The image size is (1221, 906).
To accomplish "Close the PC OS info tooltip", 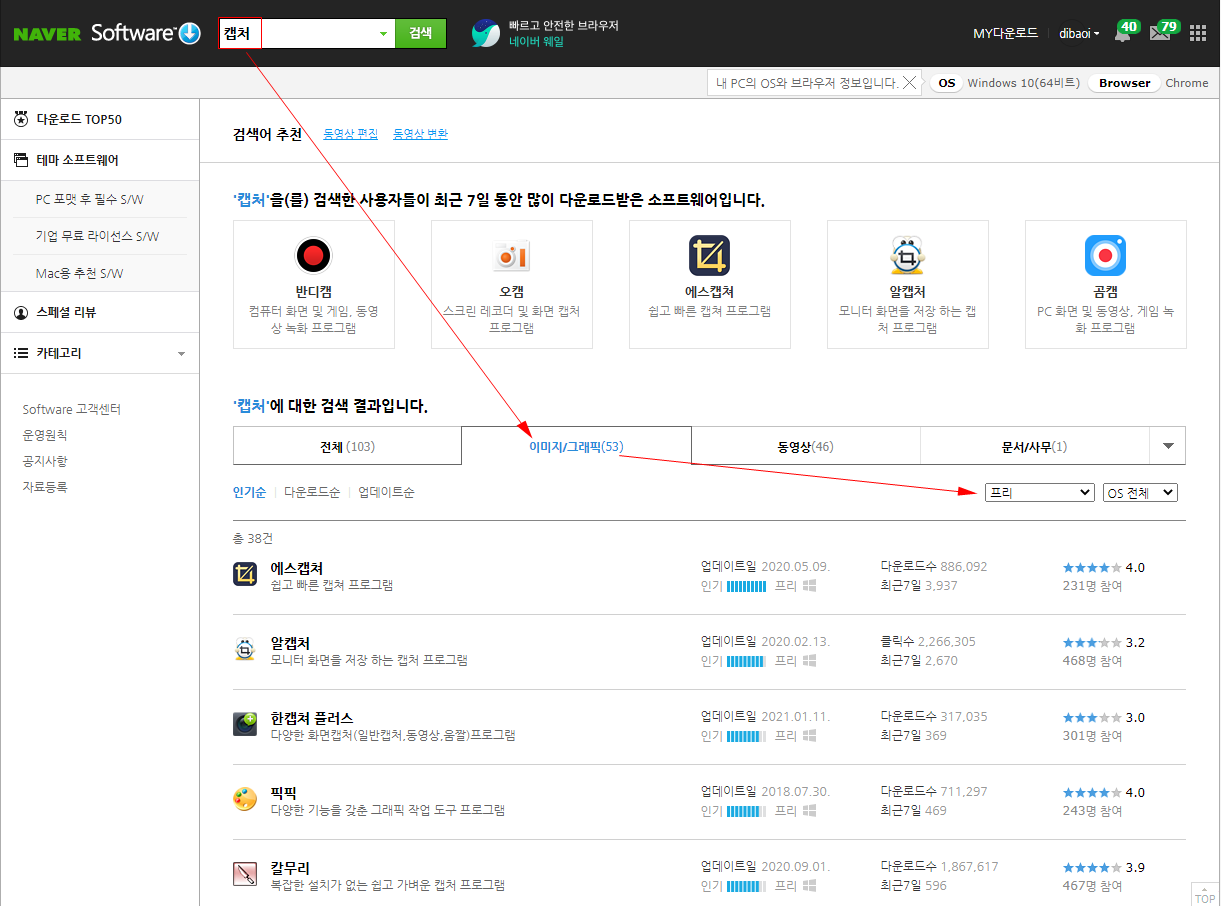I will [909, 83].
